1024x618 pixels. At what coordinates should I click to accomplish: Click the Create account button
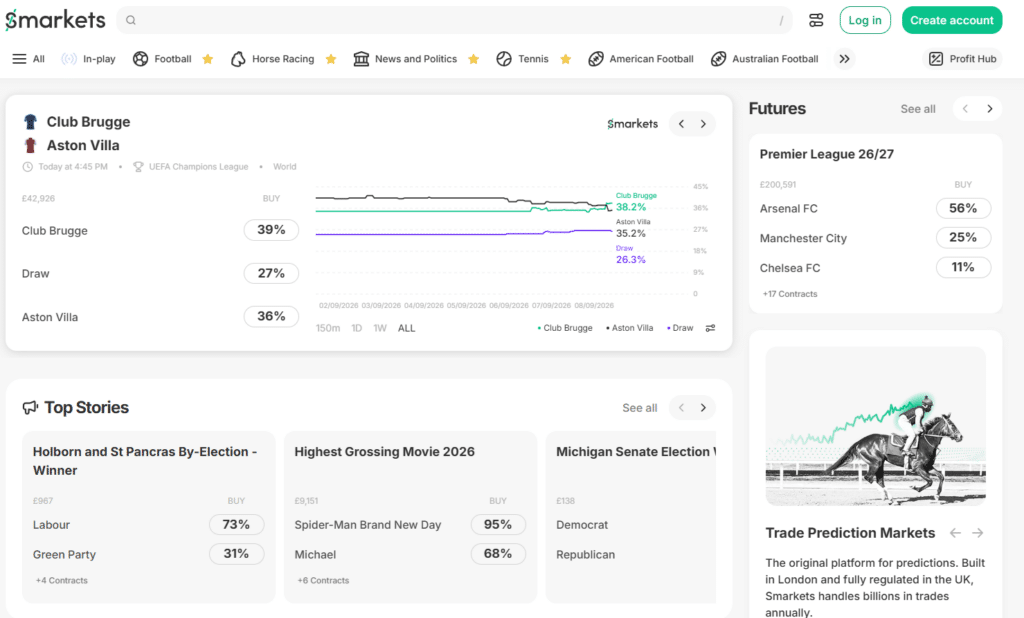click(952, 20)
